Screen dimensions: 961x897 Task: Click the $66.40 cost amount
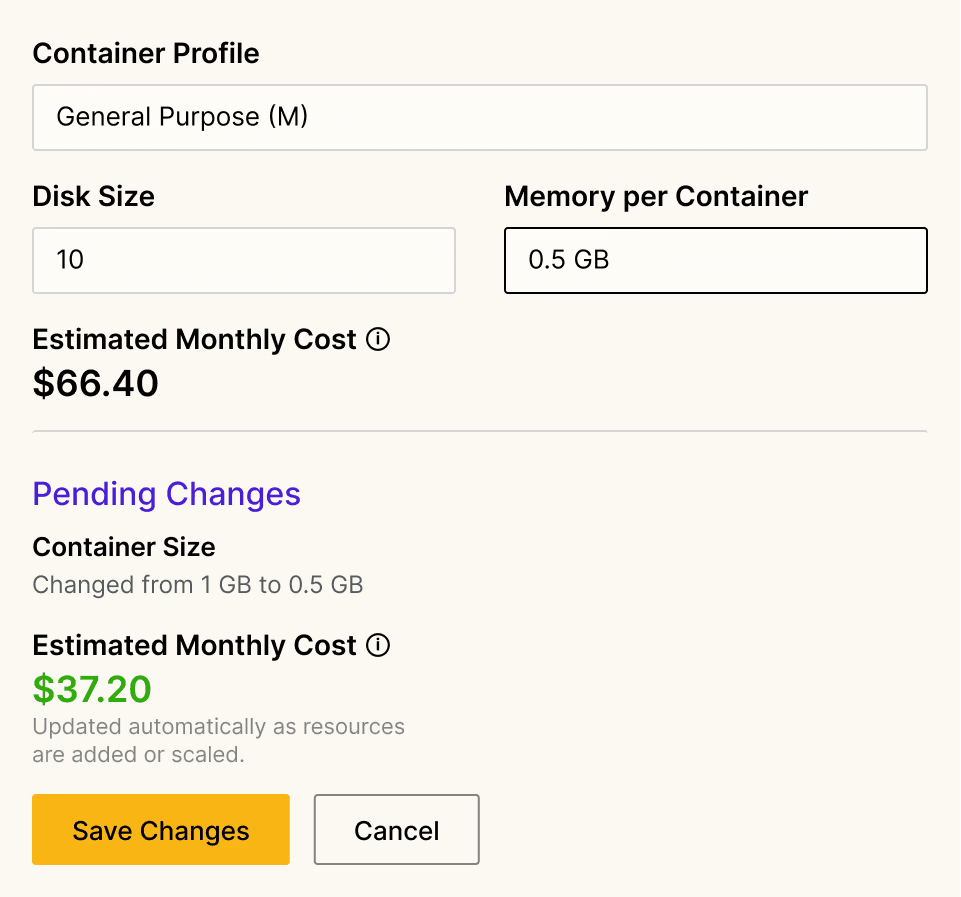(x=95, y=384)
